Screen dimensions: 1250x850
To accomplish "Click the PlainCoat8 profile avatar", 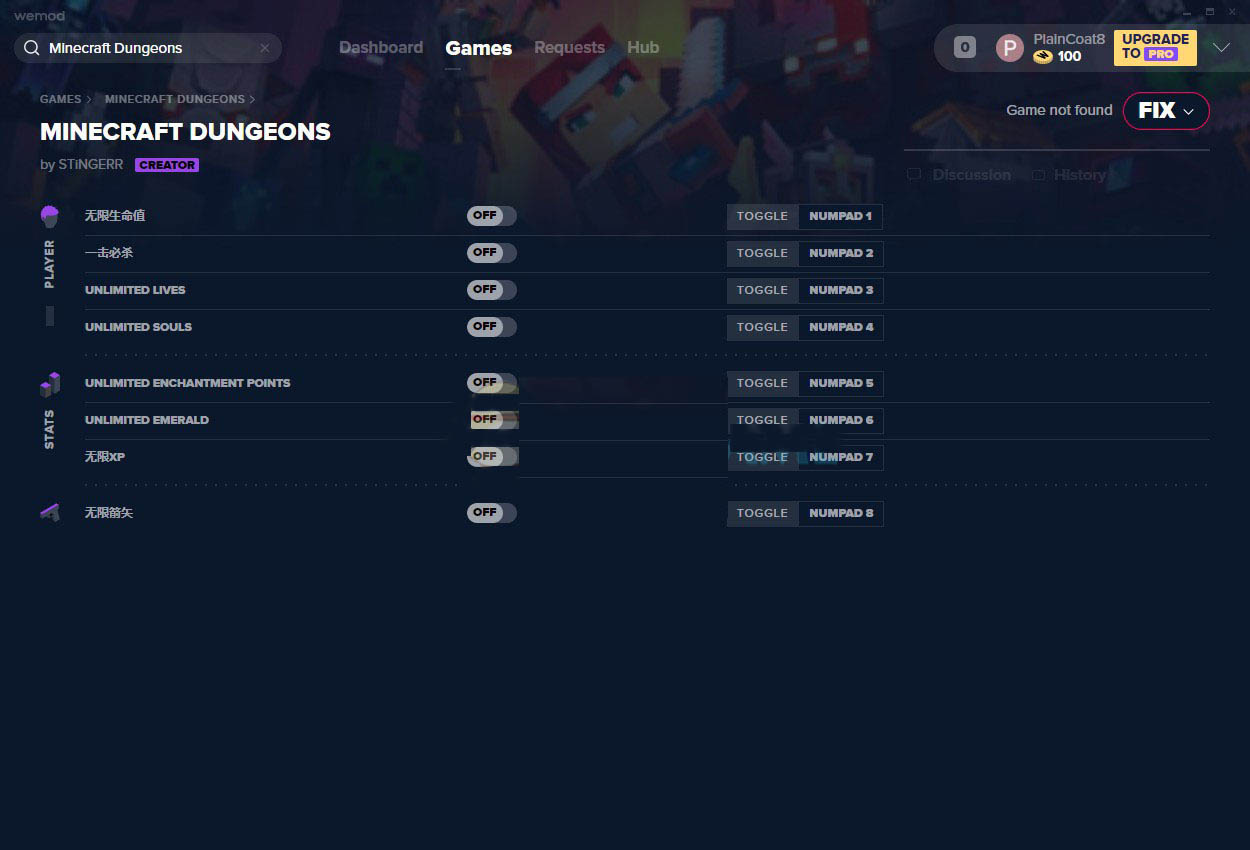I will click(x=1010, y=48).
